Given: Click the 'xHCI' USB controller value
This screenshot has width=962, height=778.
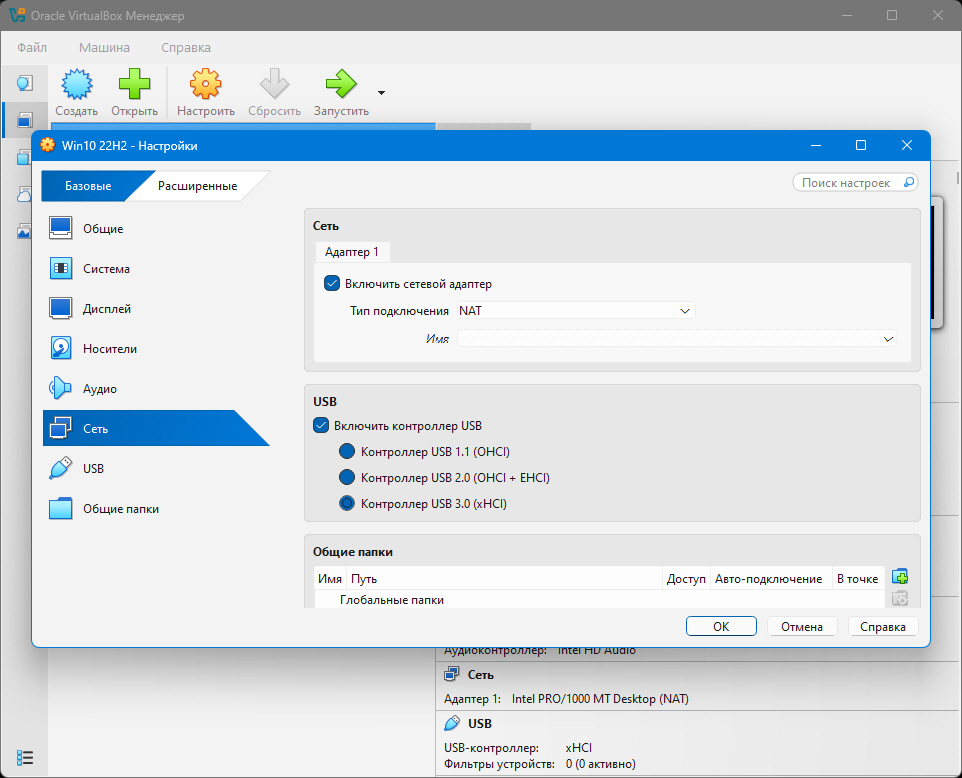Looking at the screenshot, I should point(579,748).
